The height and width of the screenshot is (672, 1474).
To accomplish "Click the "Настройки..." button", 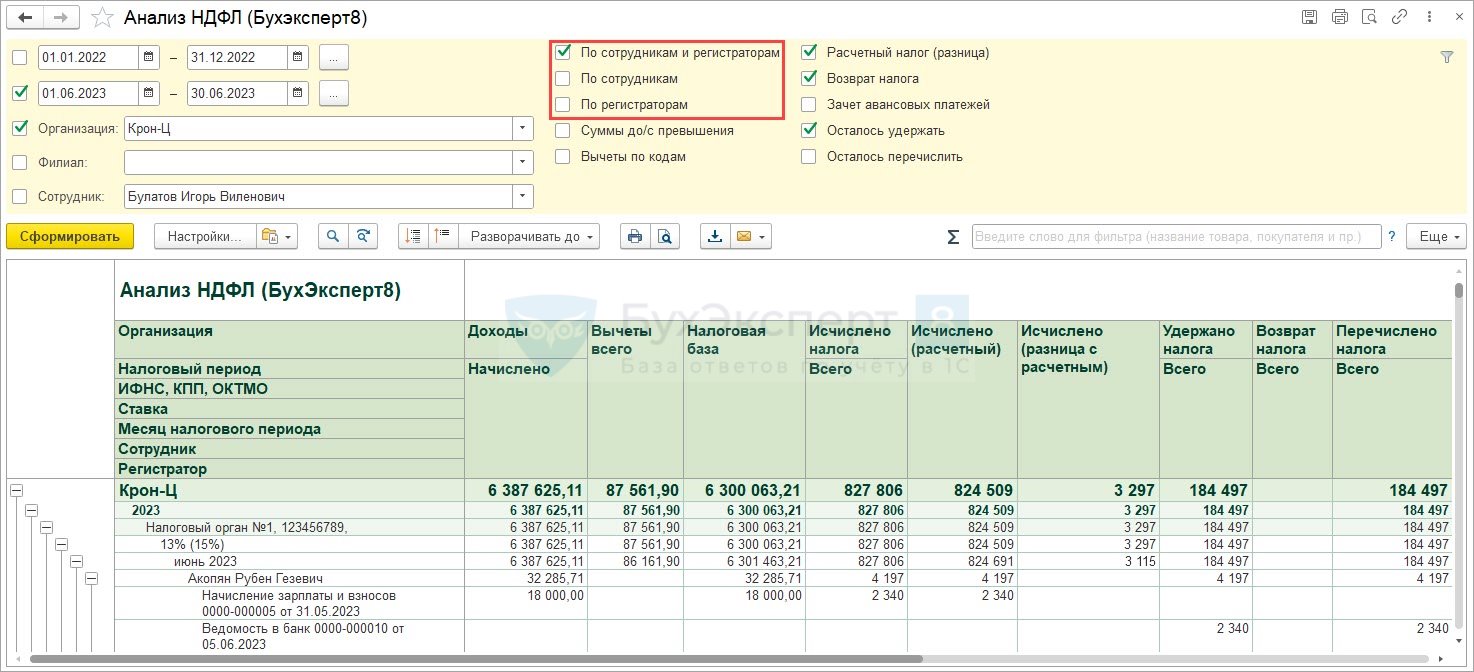I will coord(204,237).
